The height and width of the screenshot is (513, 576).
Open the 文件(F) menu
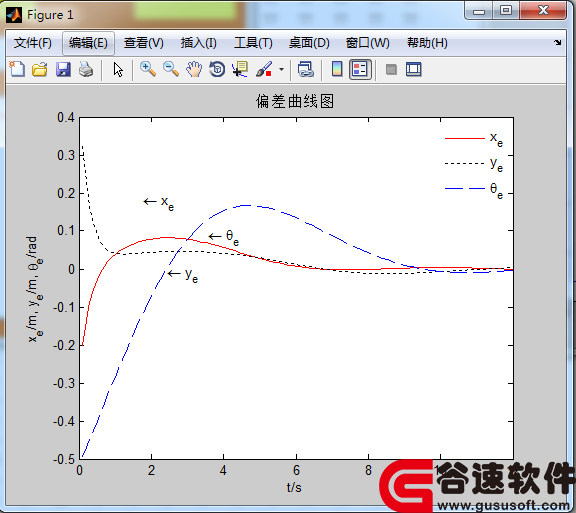click(33, 43)
